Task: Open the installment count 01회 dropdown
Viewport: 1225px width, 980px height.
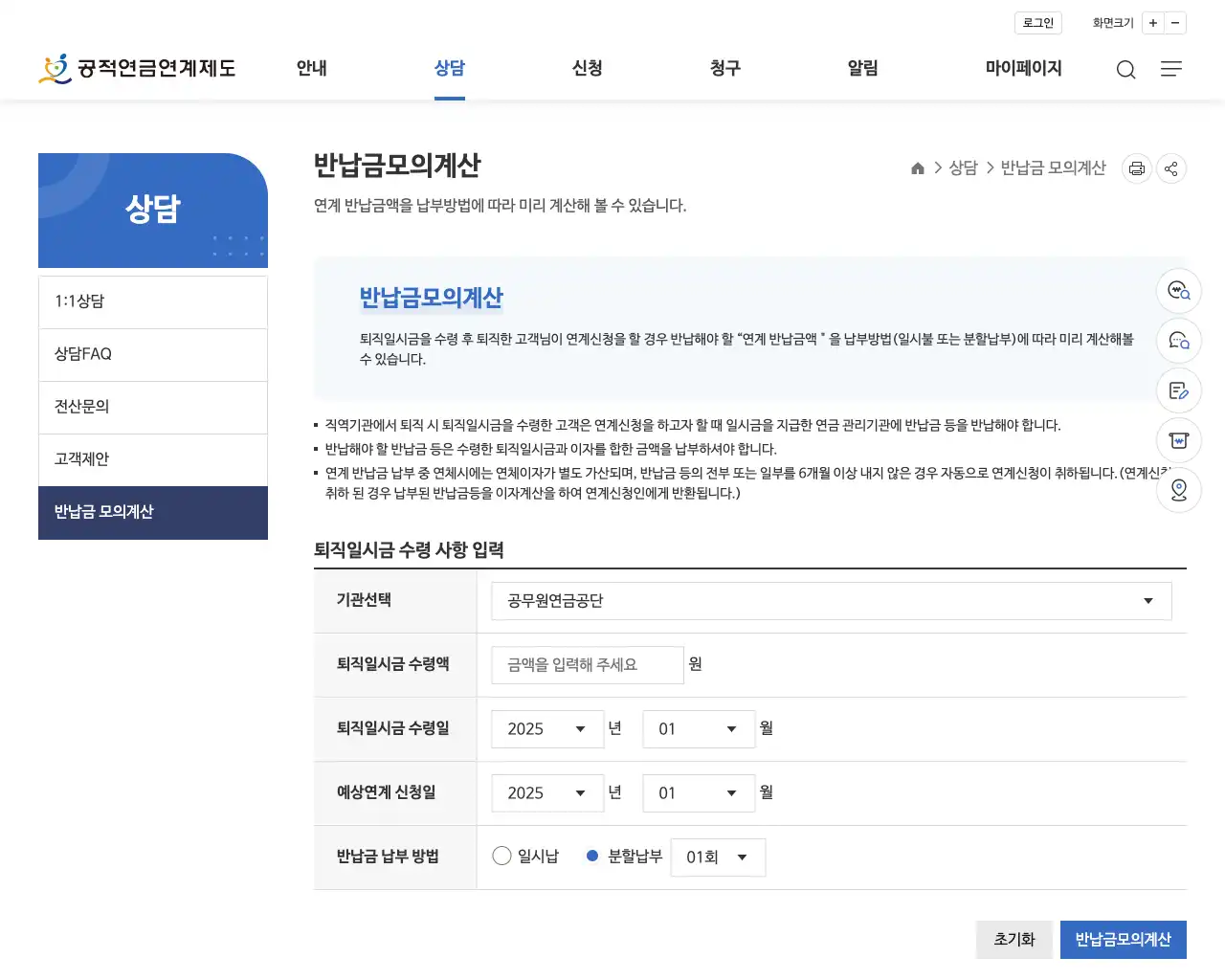Action: pyautogui.click(x=718, y=857)
